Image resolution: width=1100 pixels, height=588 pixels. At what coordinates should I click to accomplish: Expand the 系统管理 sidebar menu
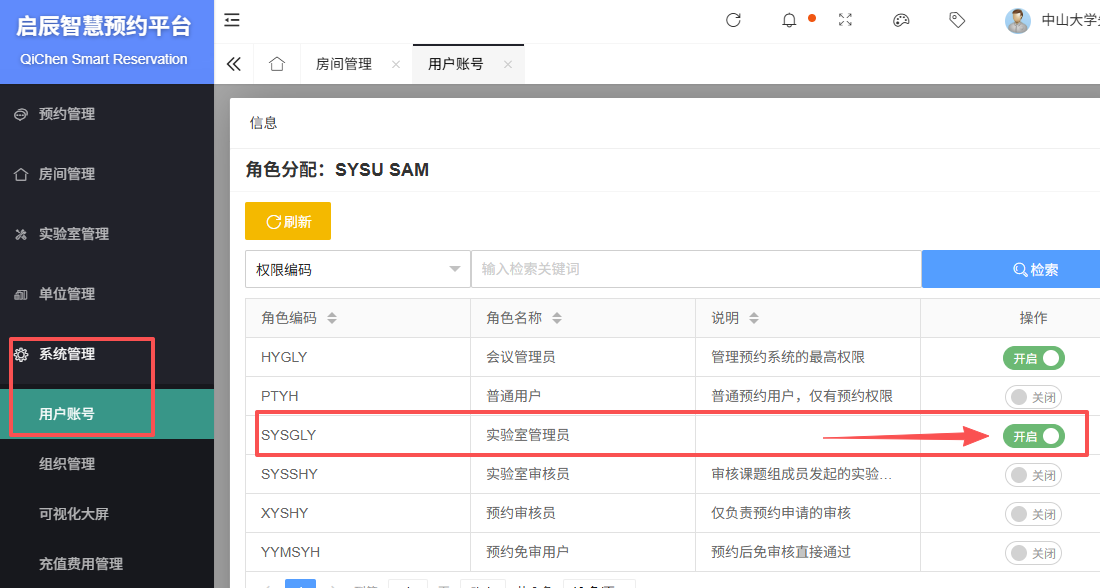click(x=67, y=354)
